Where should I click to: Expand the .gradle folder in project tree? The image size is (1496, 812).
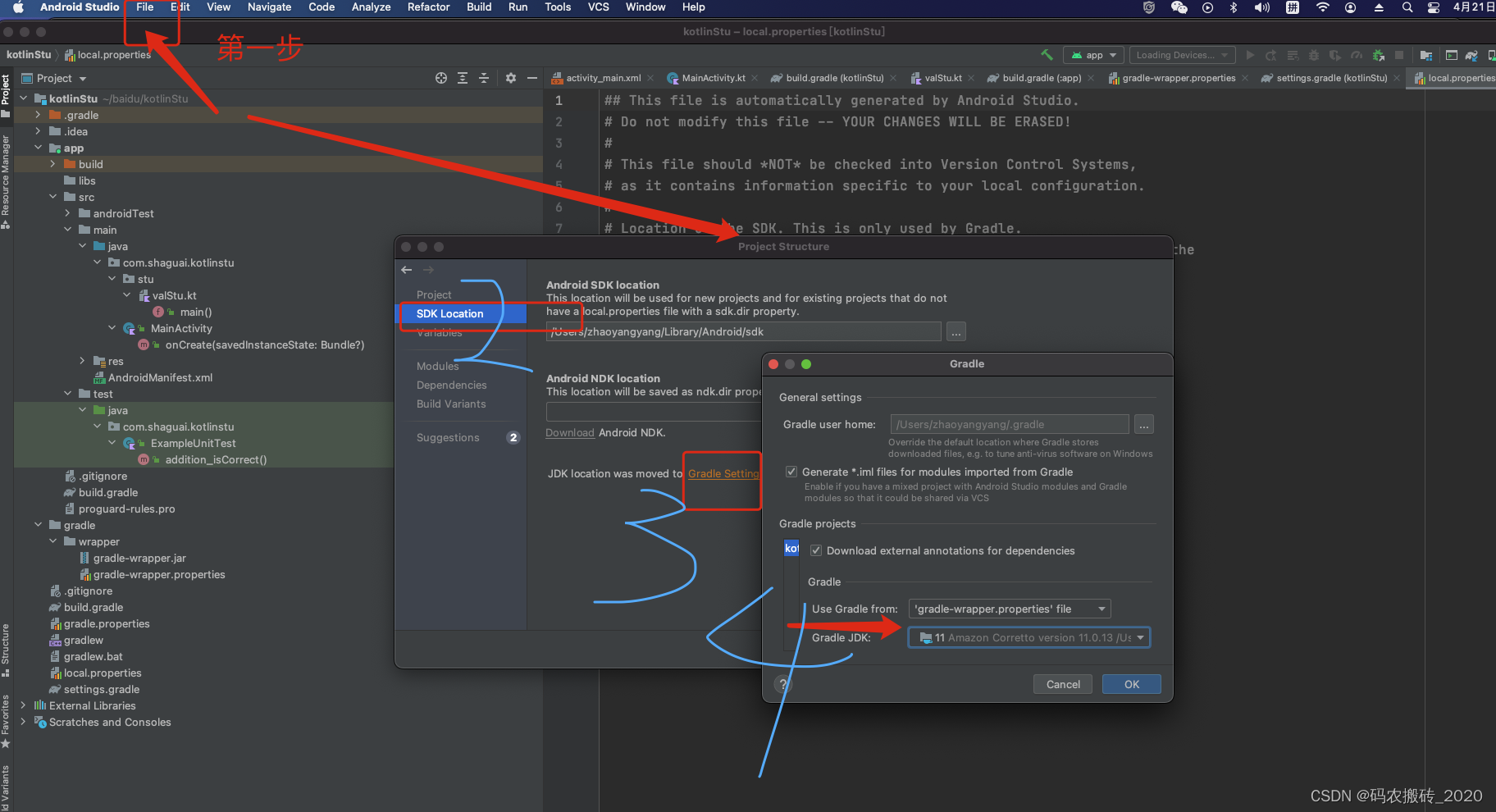[38, 115]
